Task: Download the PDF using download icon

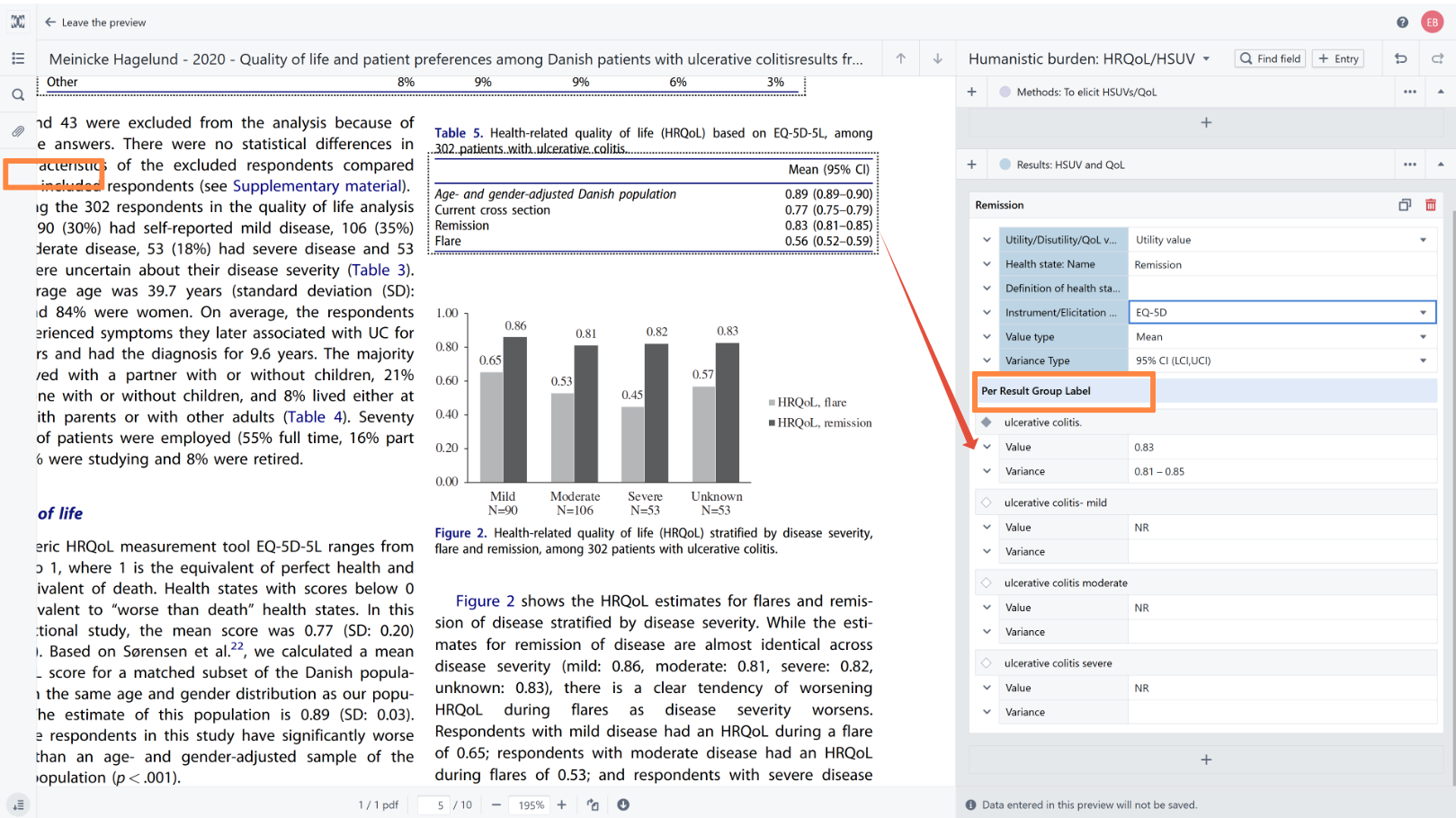Action: pyautogui.click(x=623, y=805)
